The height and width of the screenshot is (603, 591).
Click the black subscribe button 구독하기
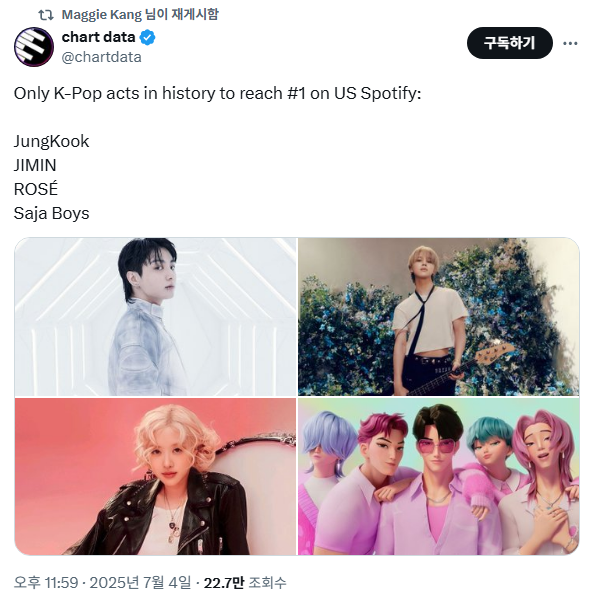[x=509, y=43]
